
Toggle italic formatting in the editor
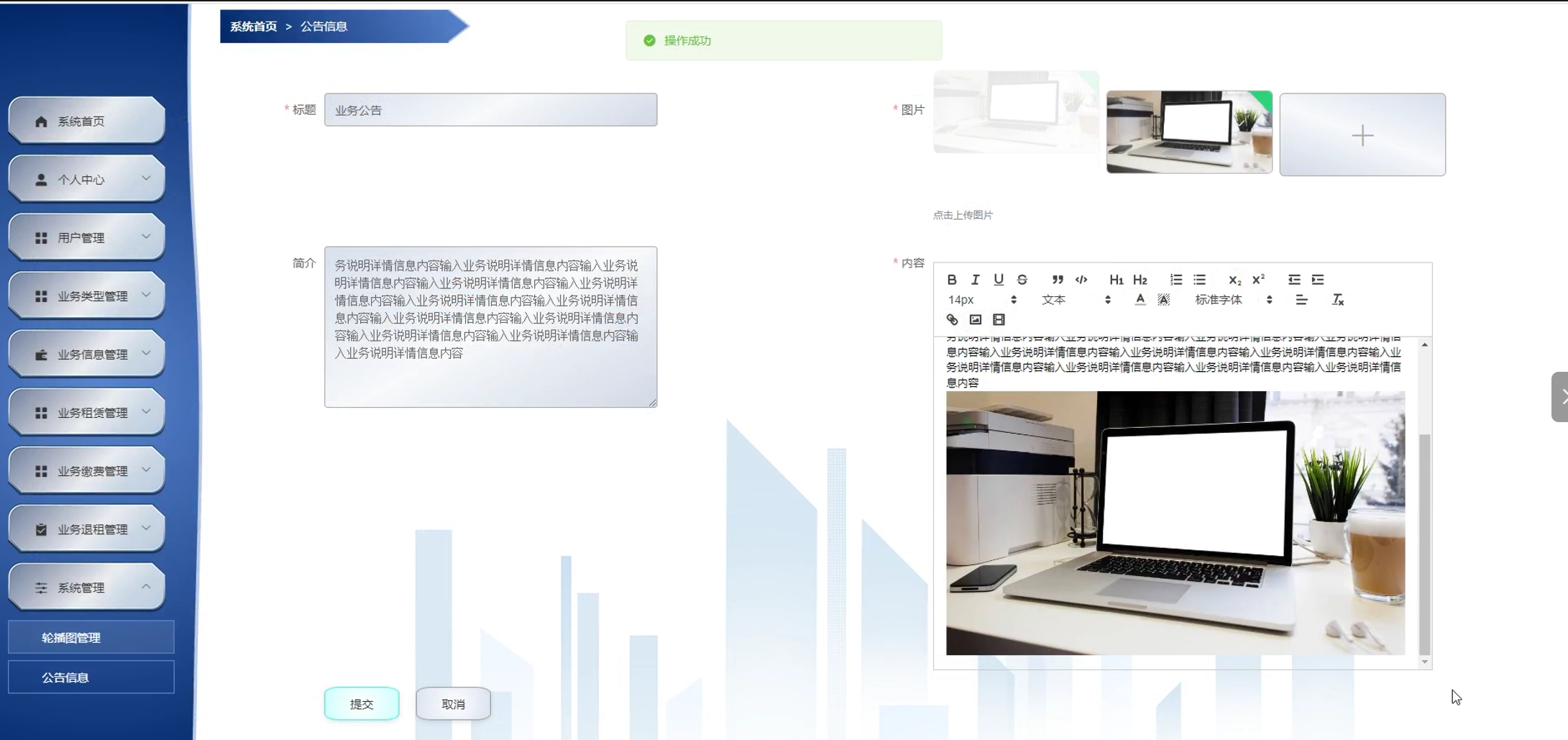point(975,280)
